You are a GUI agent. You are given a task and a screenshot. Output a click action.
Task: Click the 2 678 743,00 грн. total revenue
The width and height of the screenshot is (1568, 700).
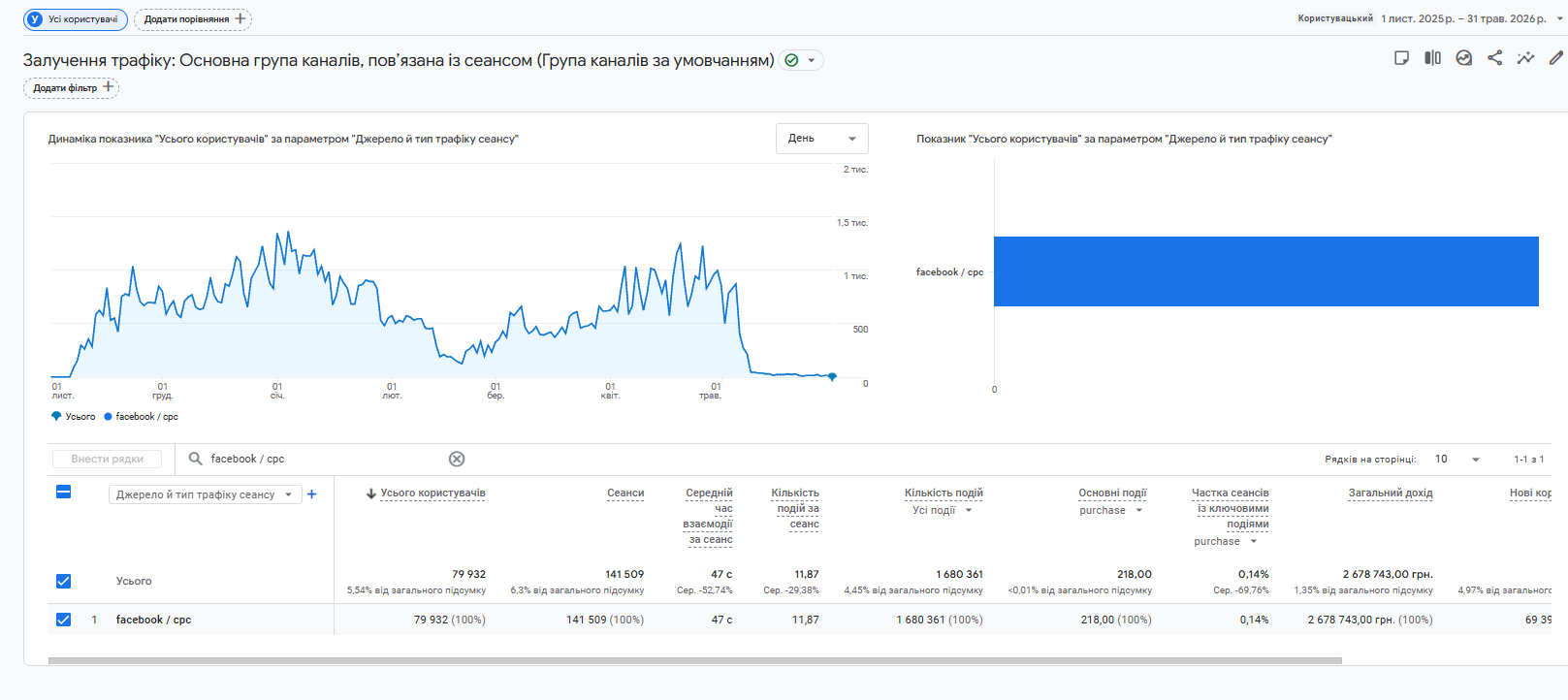tap(1388, 574)
